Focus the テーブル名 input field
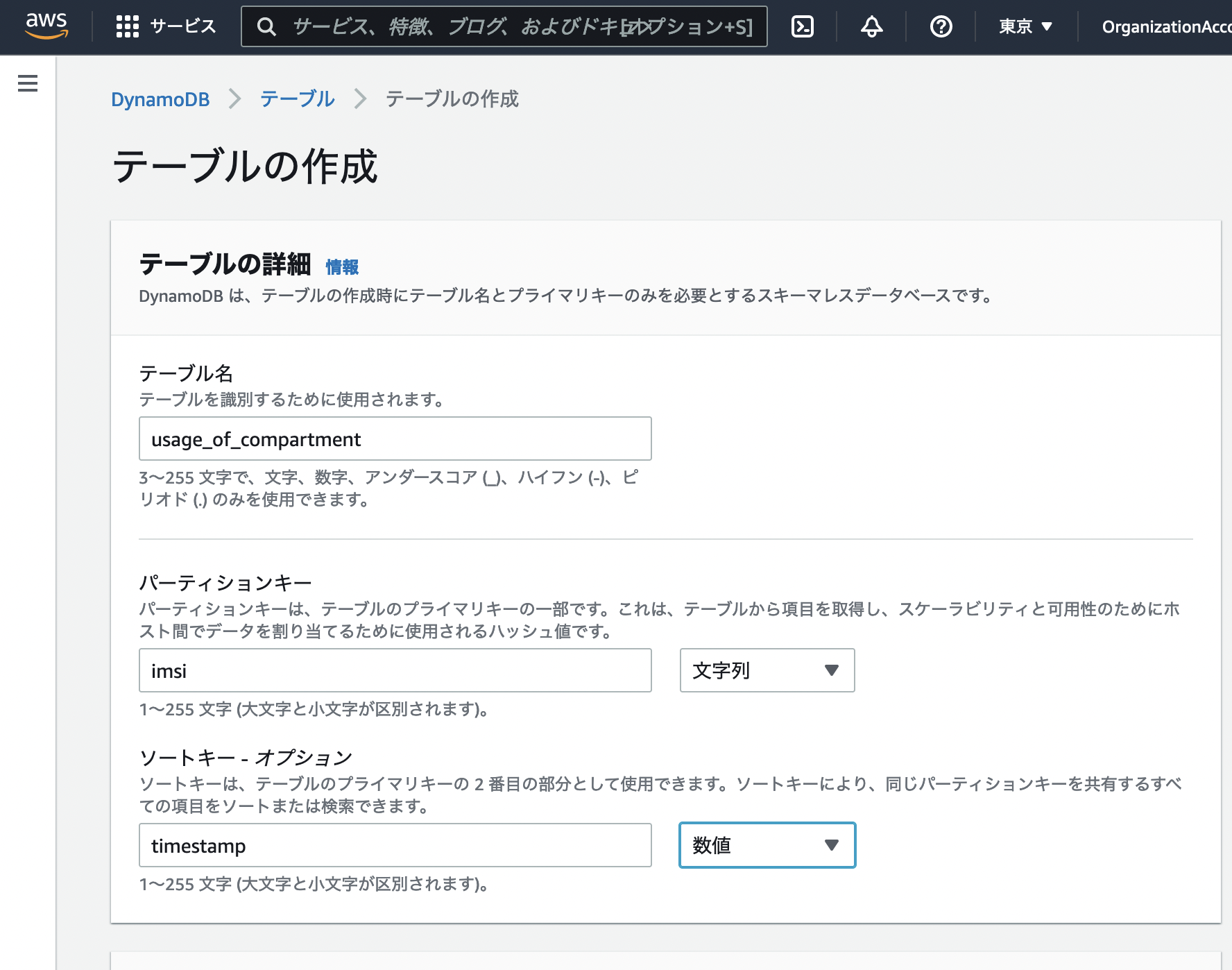This screenshot has height=970, width=1232. (395, 439)
